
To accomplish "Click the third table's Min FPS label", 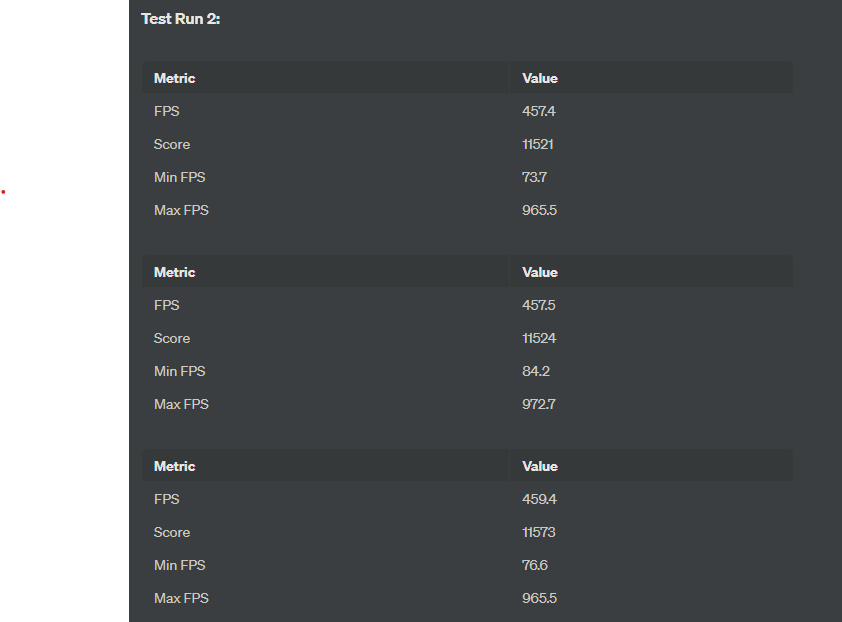I will click(x=179, y=565).
